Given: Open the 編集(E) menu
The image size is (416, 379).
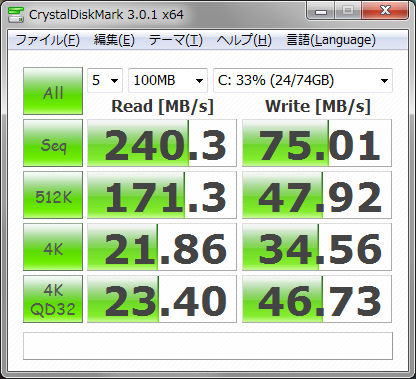Looking at the screenshot, I should (x=114, y=40).
